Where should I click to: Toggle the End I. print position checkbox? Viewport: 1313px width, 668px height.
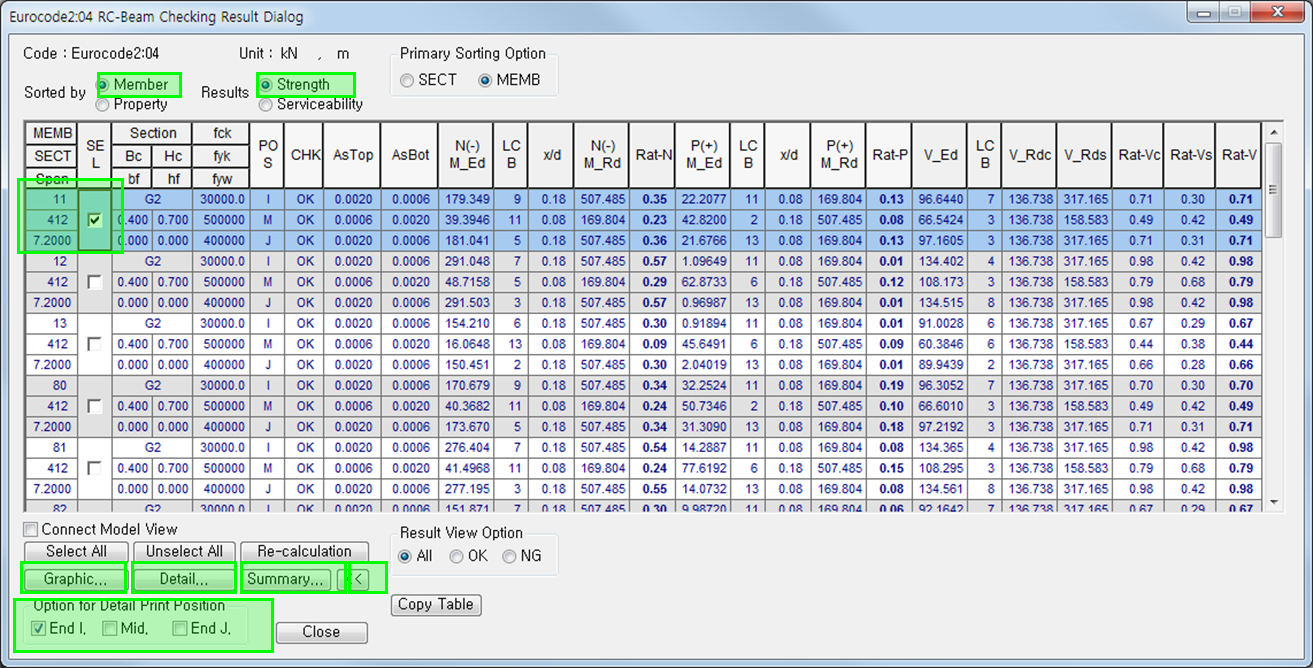(x=39, y=628)
